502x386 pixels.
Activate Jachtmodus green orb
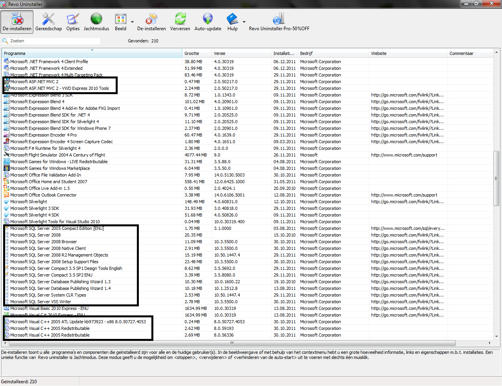tap(96, 19)
